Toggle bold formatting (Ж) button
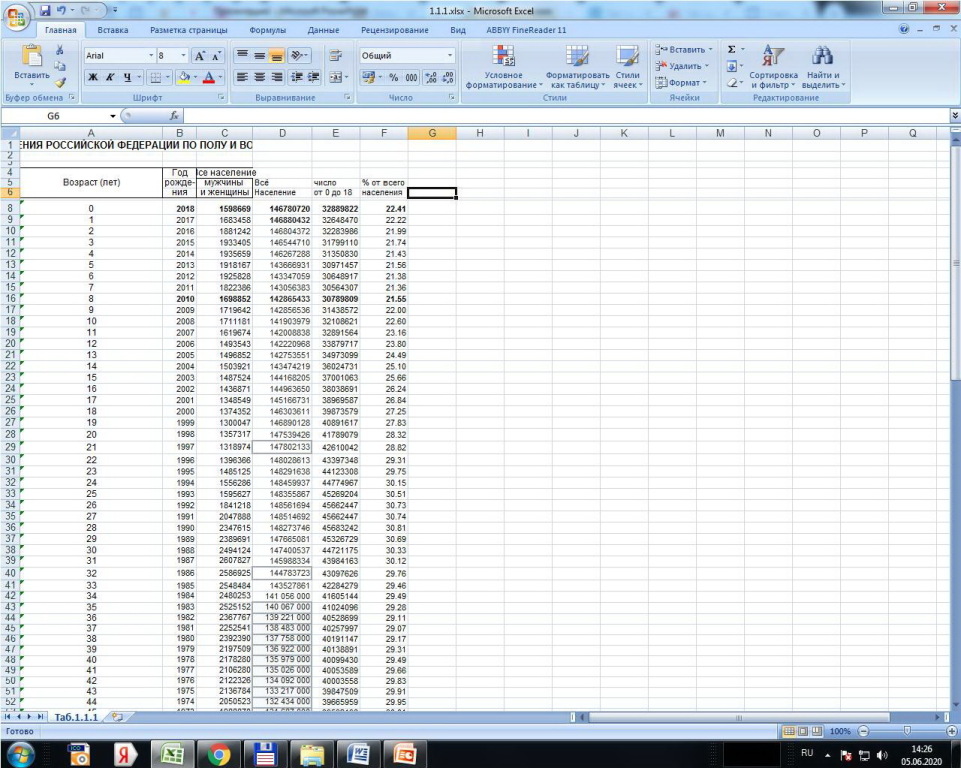 pos(92,77)
